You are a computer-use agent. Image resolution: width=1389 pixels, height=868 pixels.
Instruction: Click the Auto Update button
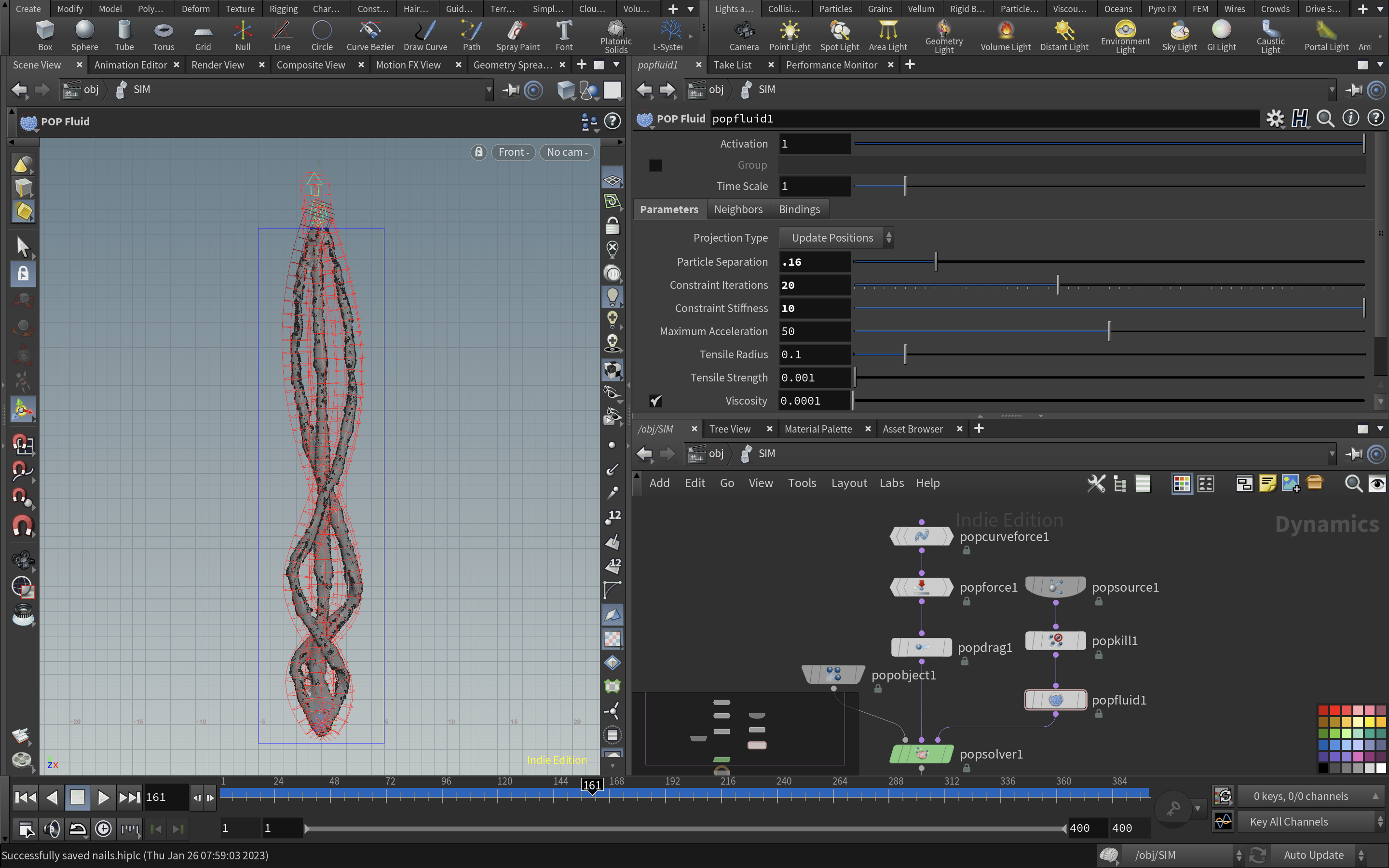click(1313, 855)
